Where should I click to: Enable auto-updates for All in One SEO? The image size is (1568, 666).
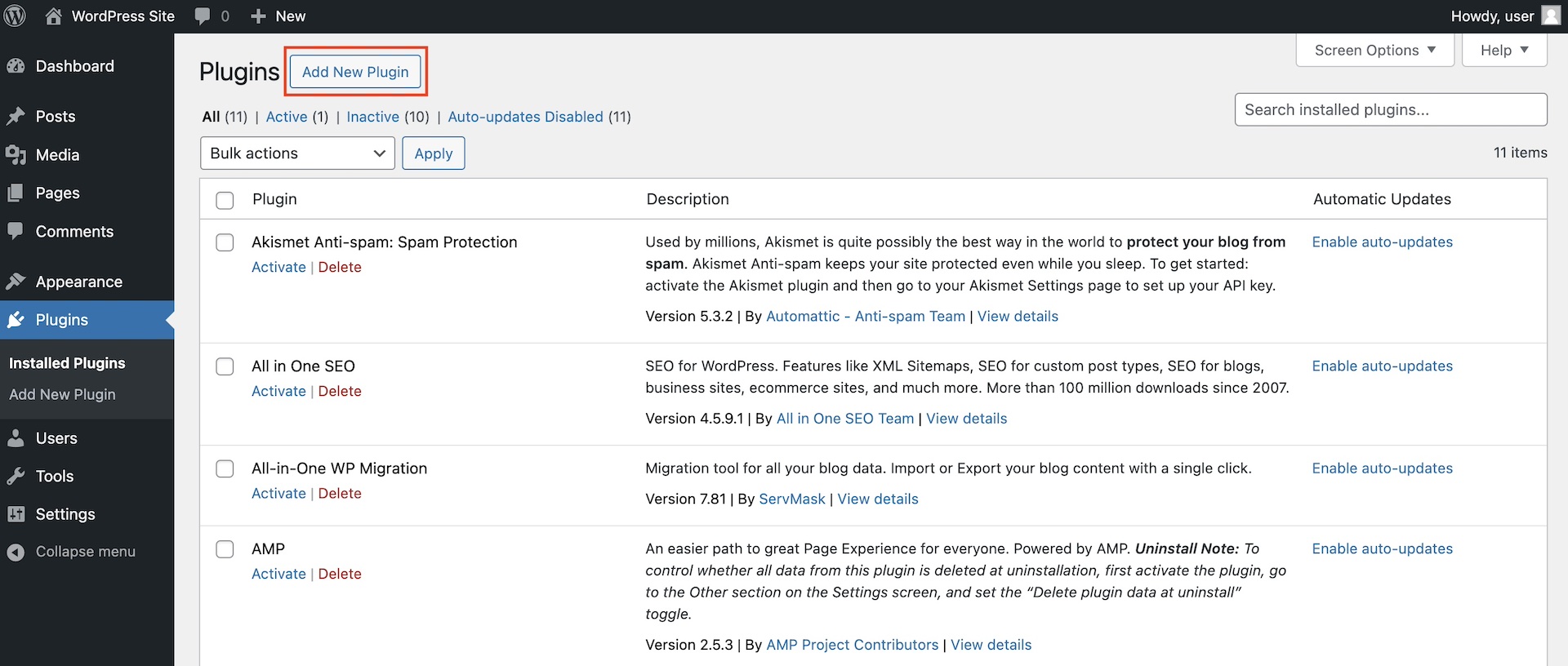(1383, 366)
